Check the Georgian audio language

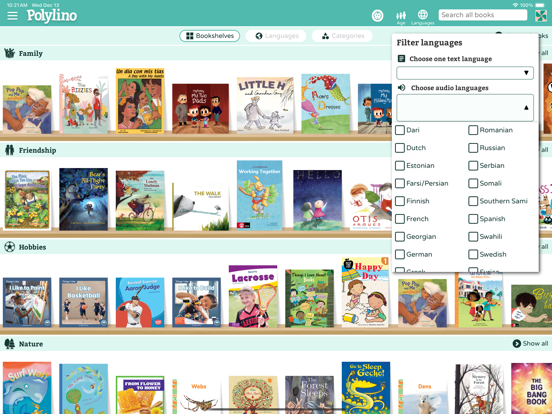tap(400, 237)
